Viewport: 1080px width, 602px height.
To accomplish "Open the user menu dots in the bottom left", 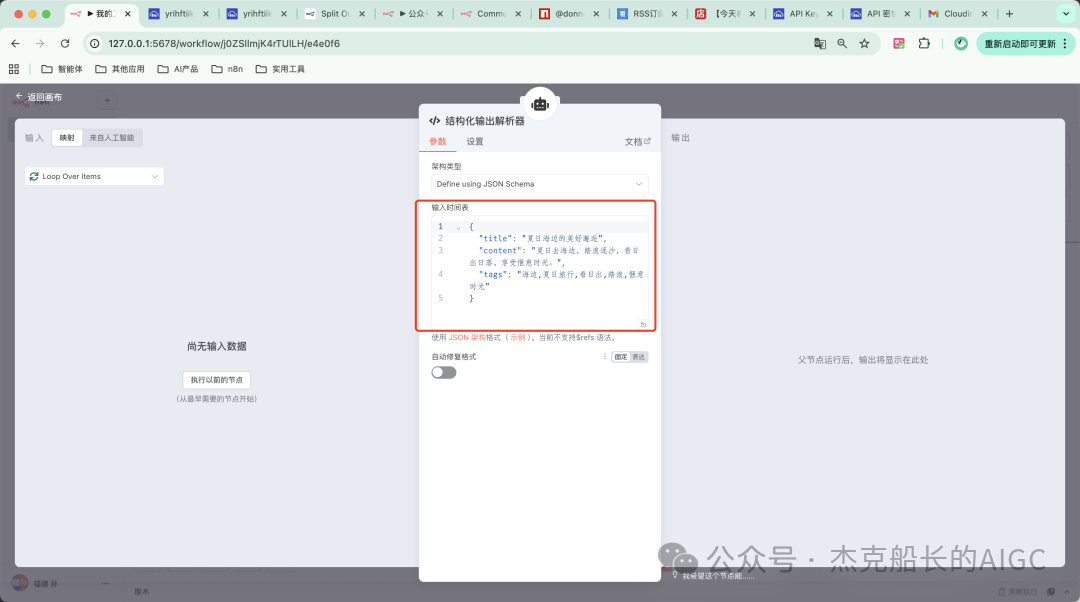I will [x=105, y=583].
